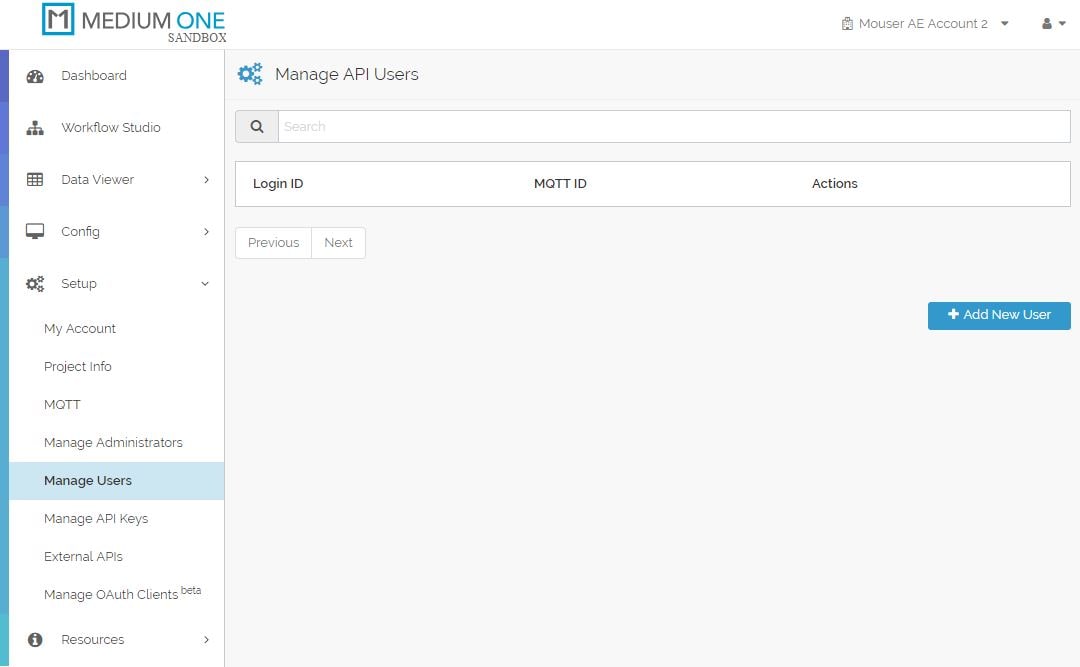This screenshot has width=1080, height=667.
Task: Click the Add New User button
Action: click(x=998, y=315)
